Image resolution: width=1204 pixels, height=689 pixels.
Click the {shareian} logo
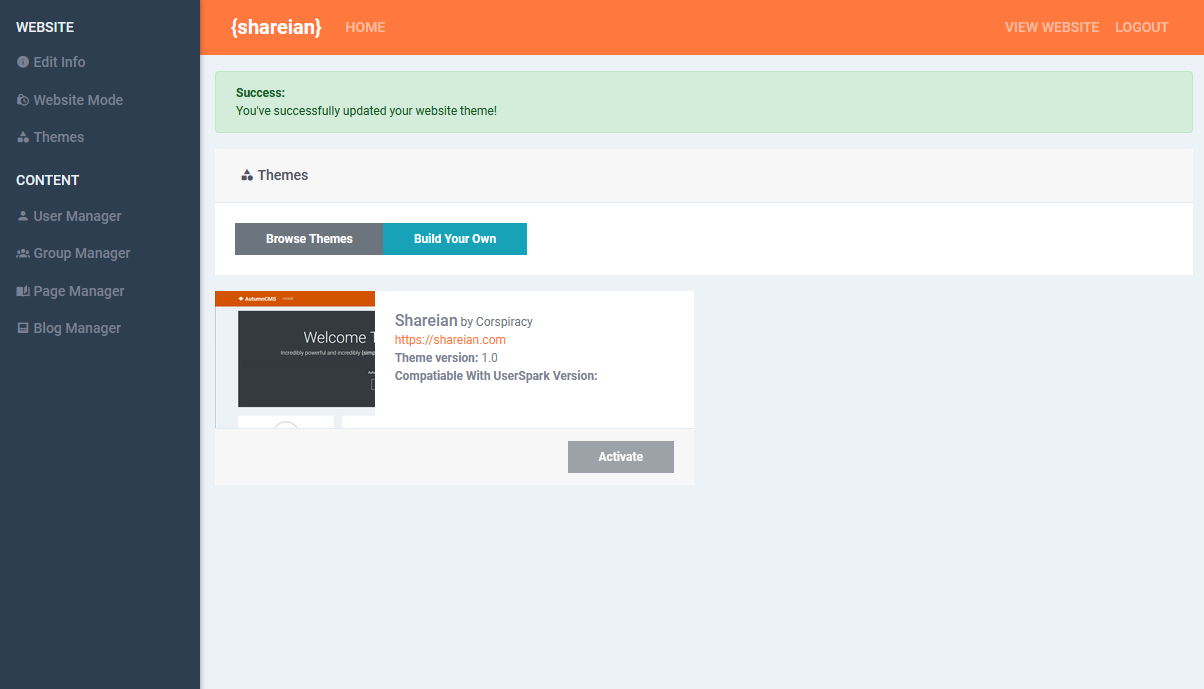click(x=276, y=27)
